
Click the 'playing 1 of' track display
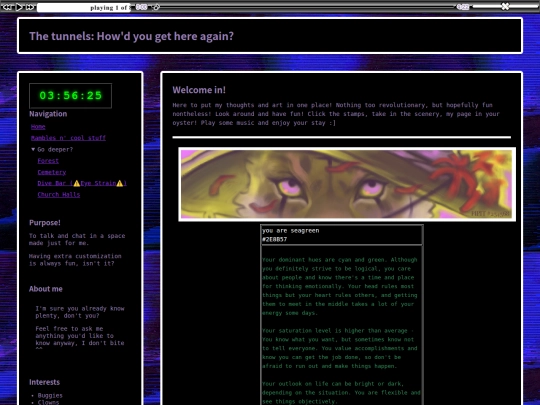point(84,8)
